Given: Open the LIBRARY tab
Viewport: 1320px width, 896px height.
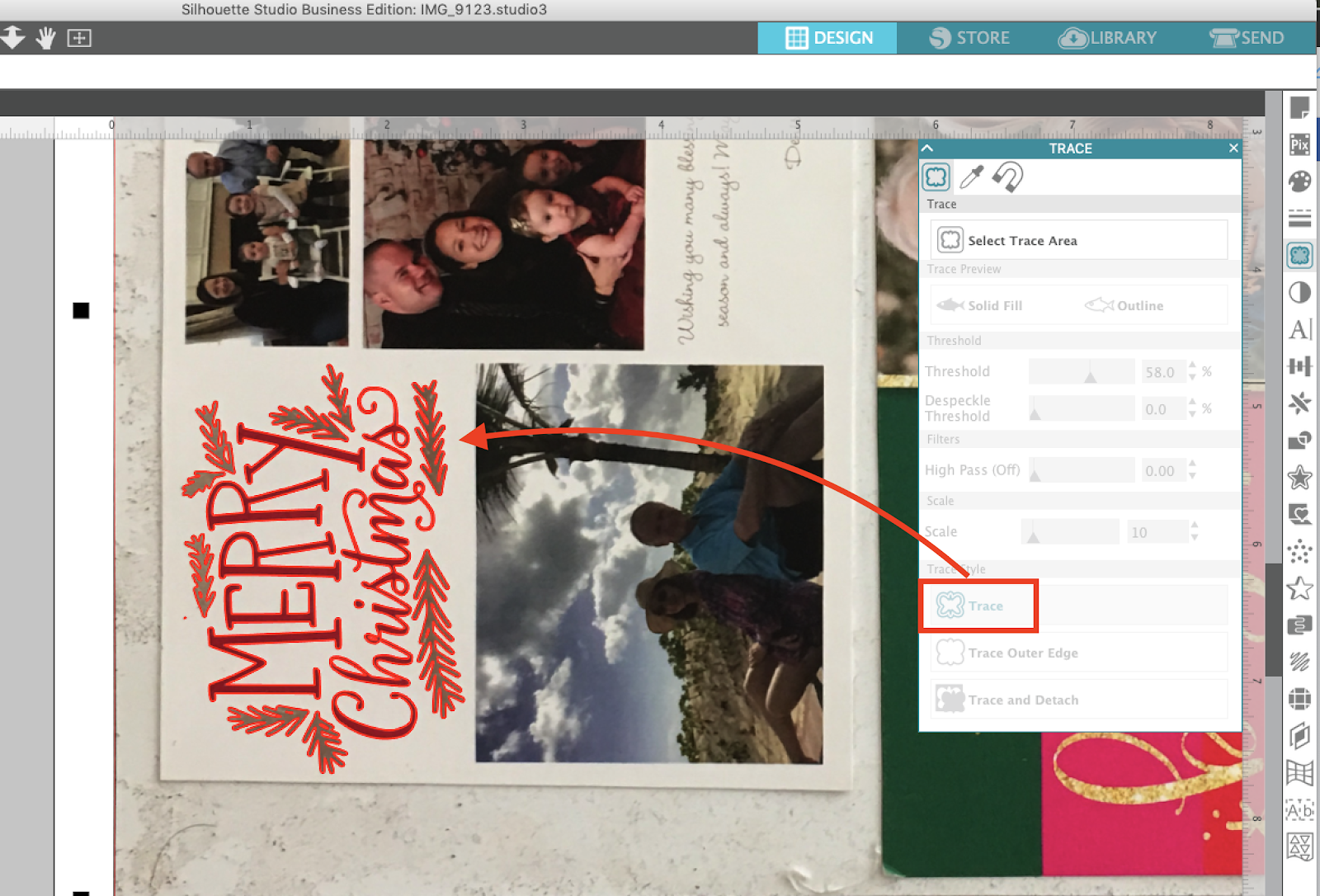Looking at the screenshot, I should [1107, 38].
